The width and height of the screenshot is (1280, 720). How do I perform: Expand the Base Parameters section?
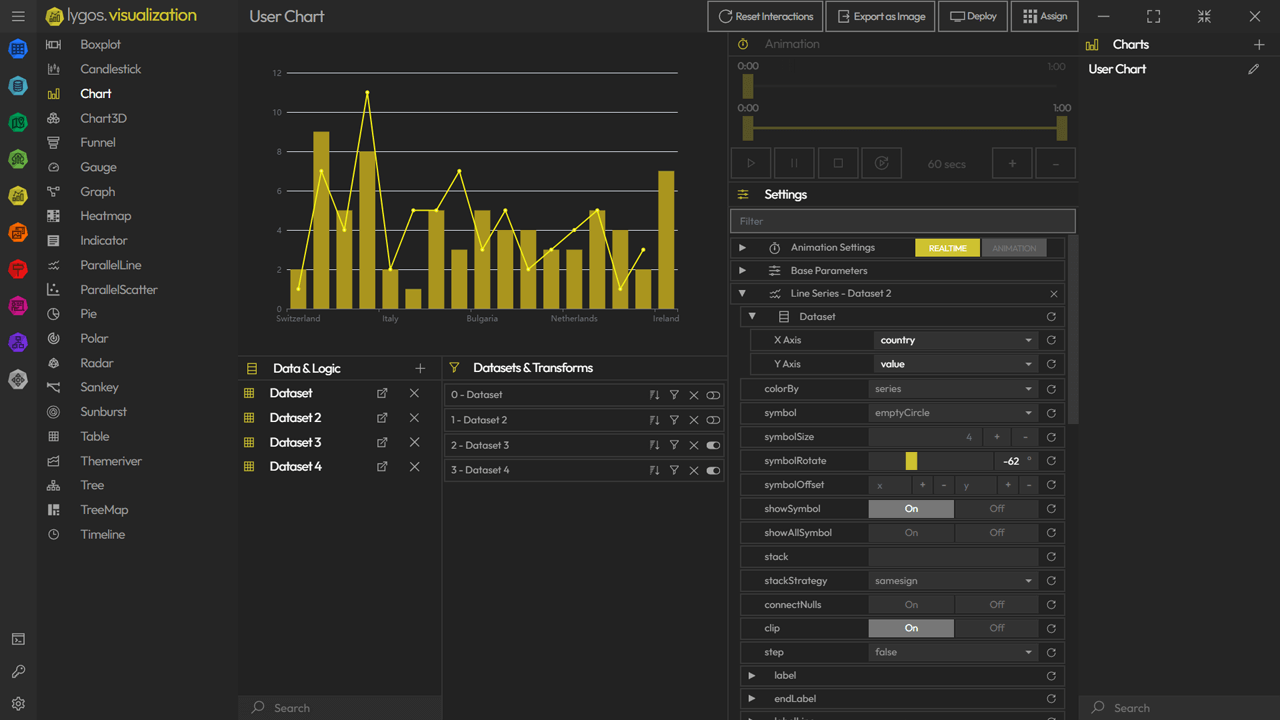742,270
